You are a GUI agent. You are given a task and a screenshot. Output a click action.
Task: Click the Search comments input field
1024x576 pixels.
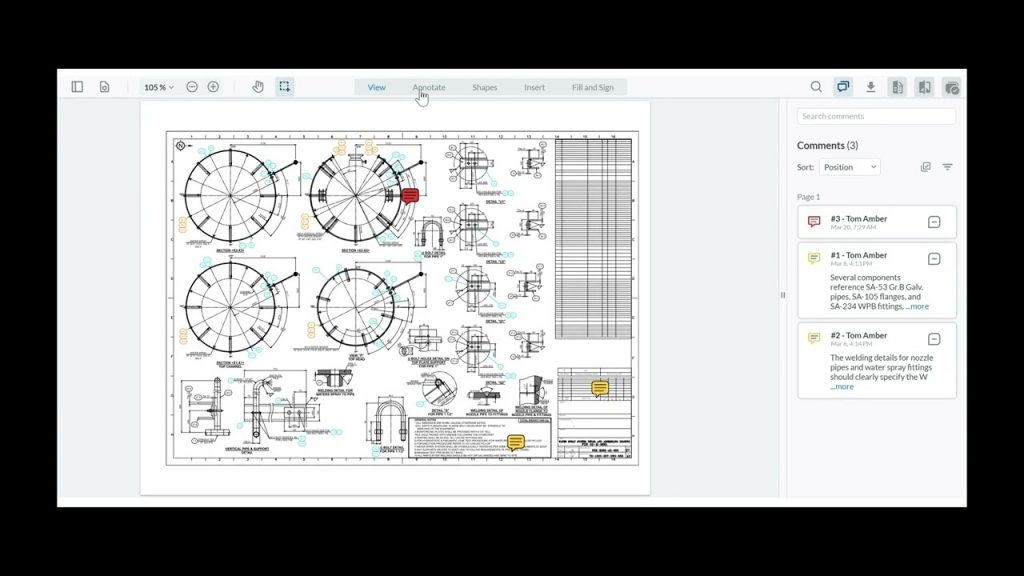(876, 117)
